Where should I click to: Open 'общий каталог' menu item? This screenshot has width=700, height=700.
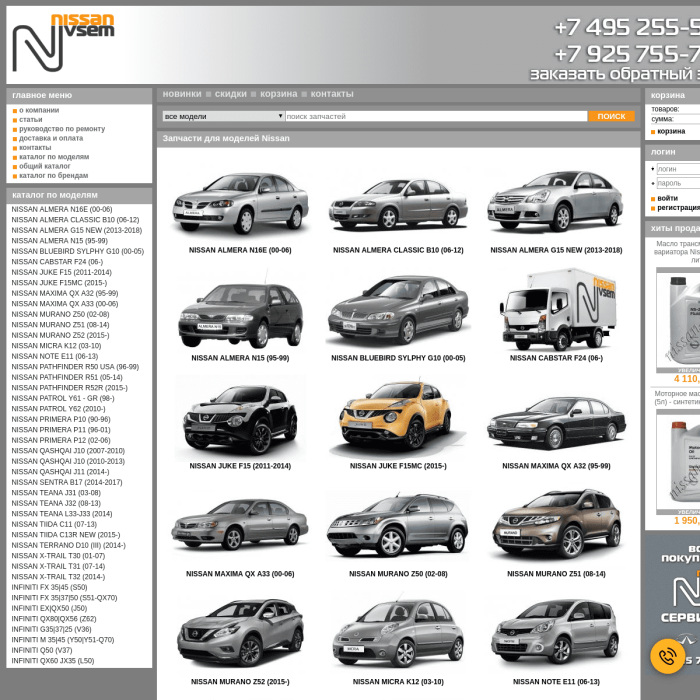(x=45, y=167)
